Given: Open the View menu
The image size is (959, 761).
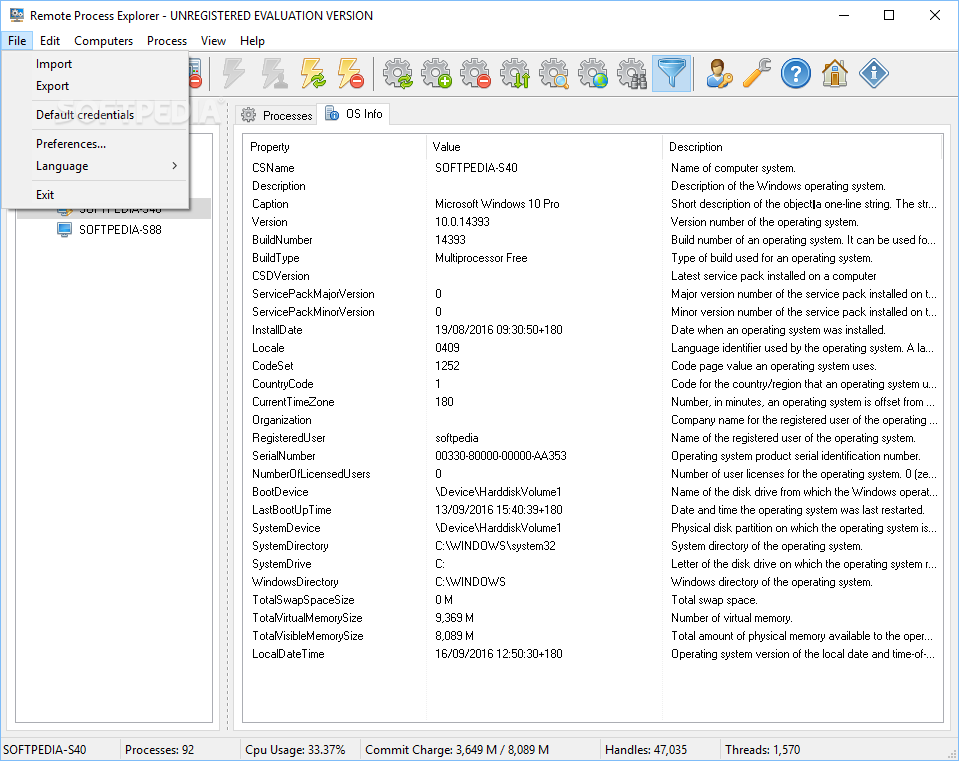Looking at the screenshot, I should pos(213,41).
